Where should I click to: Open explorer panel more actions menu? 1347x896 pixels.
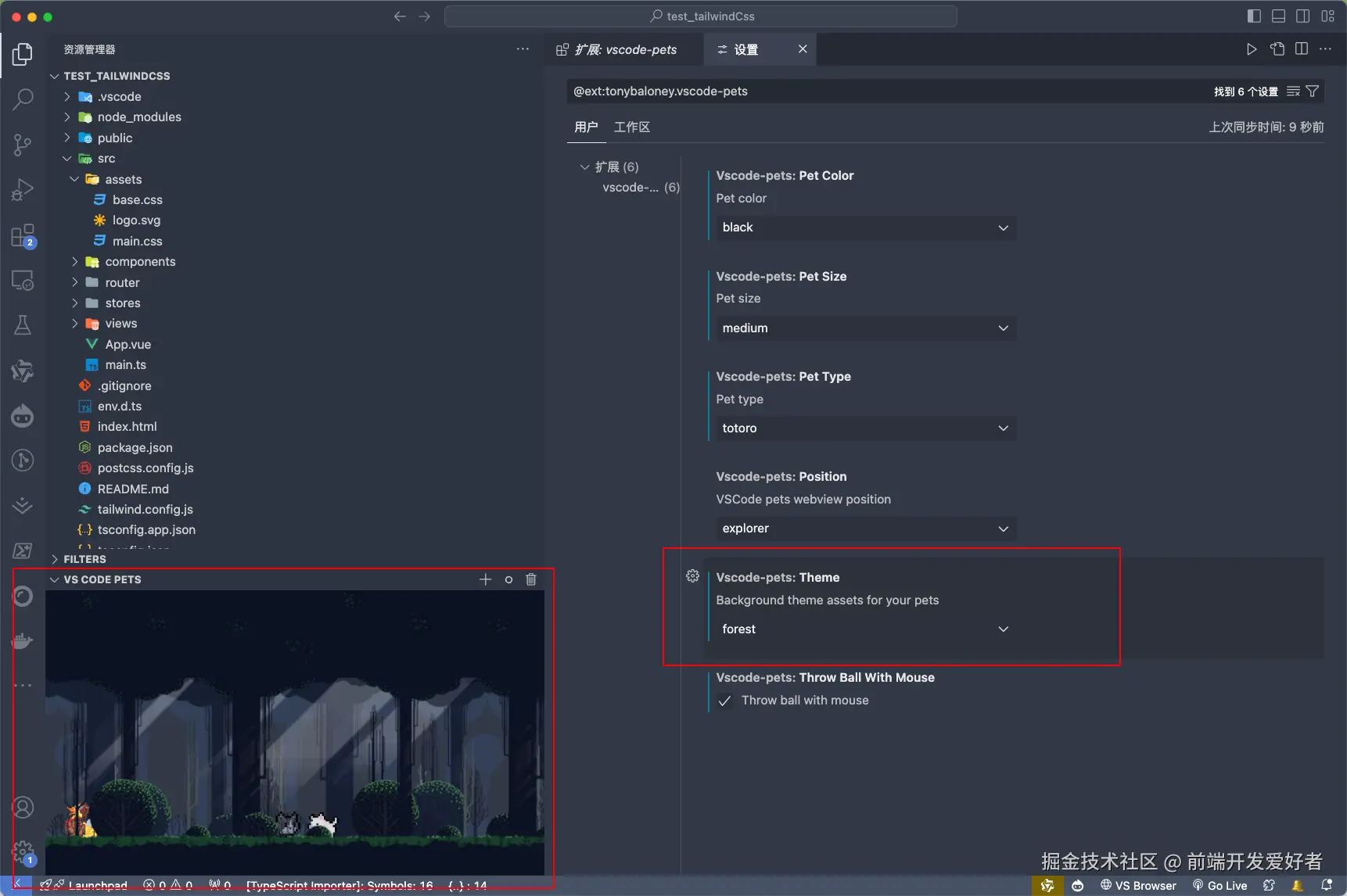pyautogui.click(x=523, y=49)
